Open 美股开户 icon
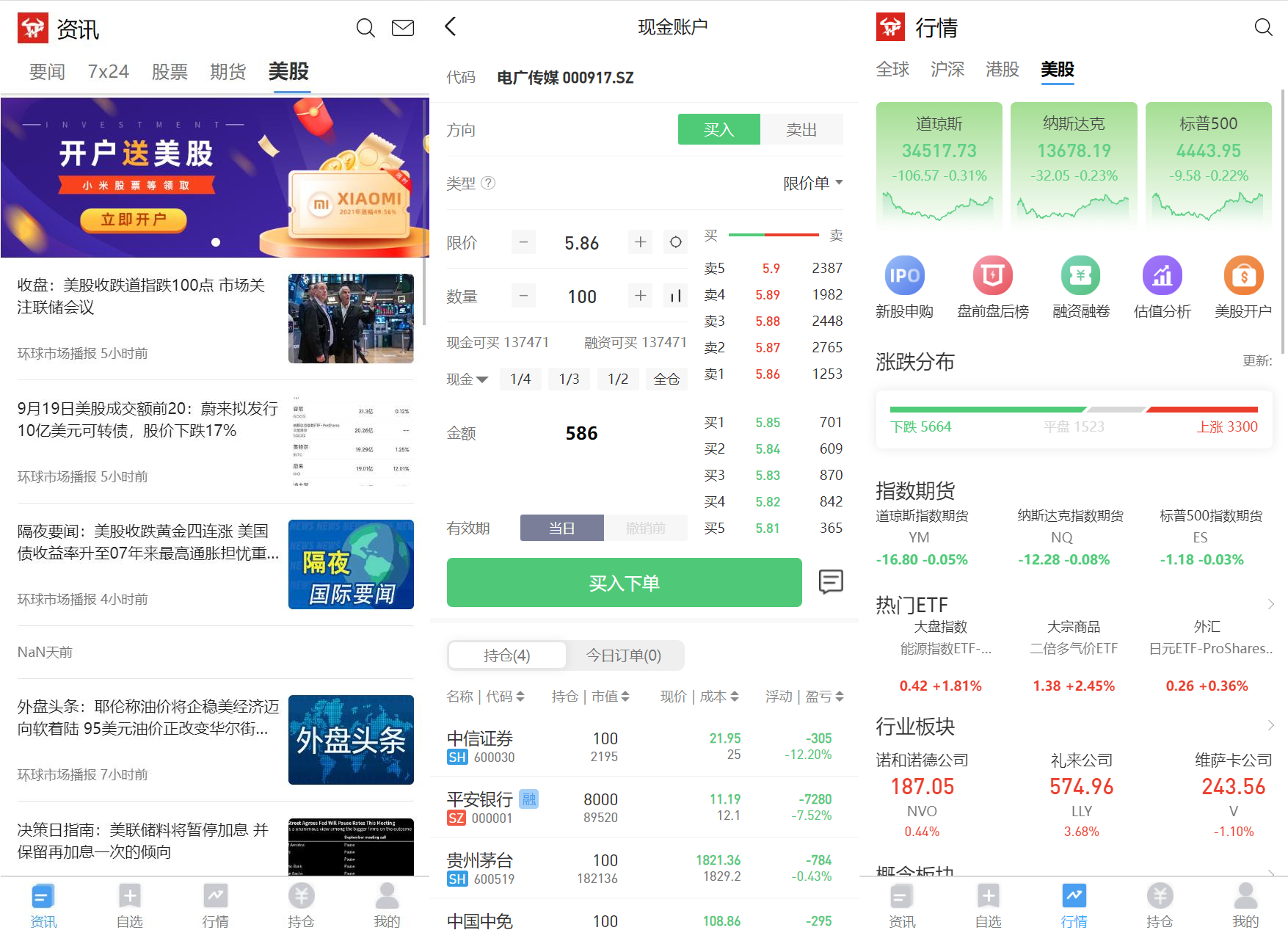This screenshot has height=930, width=1288. (x=1243, y=288)
